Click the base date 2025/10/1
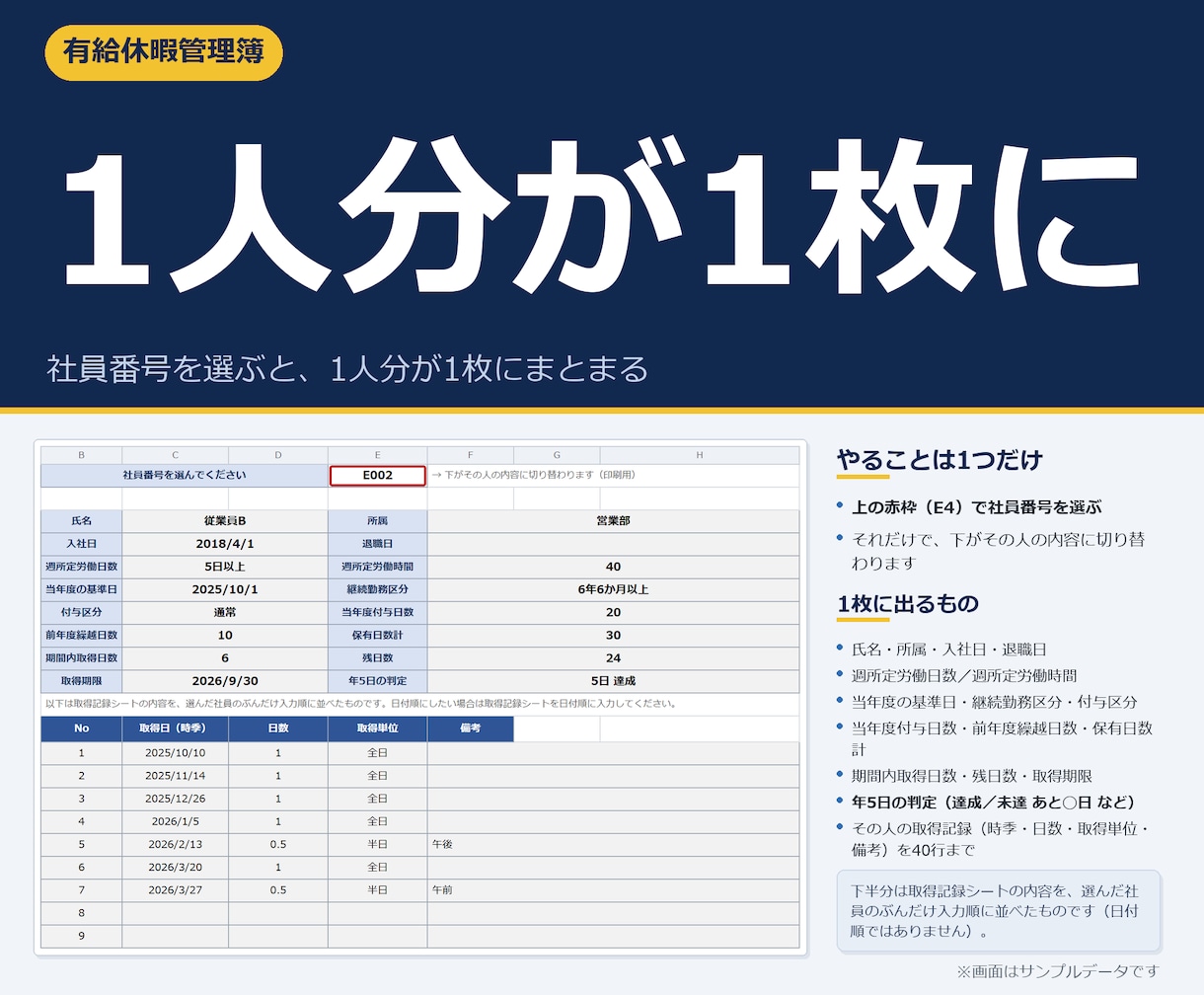Screen dimensions: 1204x995 pyautogui.click(x=225, y=589)
